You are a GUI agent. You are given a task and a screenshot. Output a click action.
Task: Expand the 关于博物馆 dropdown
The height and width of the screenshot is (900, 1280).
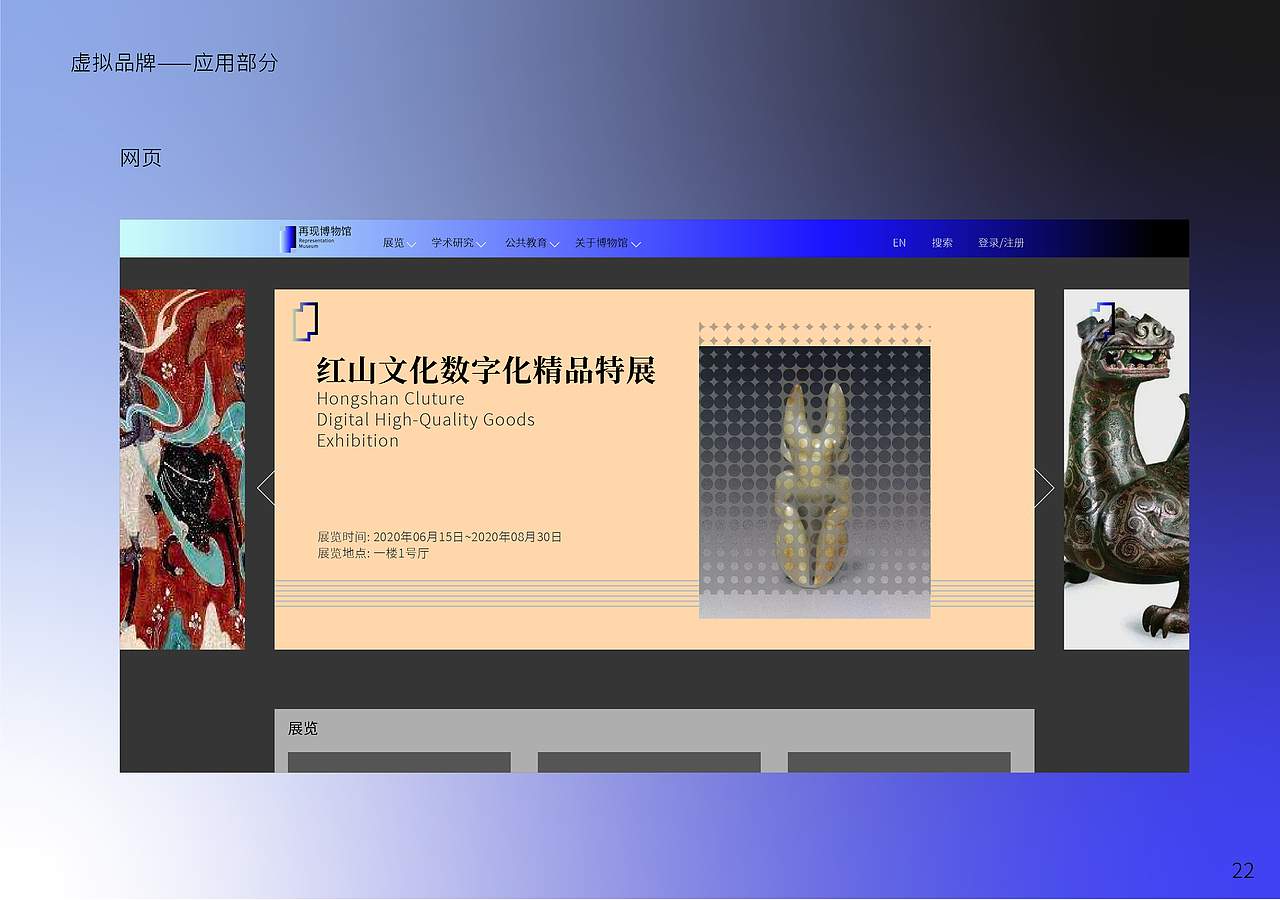pos(637,243)
